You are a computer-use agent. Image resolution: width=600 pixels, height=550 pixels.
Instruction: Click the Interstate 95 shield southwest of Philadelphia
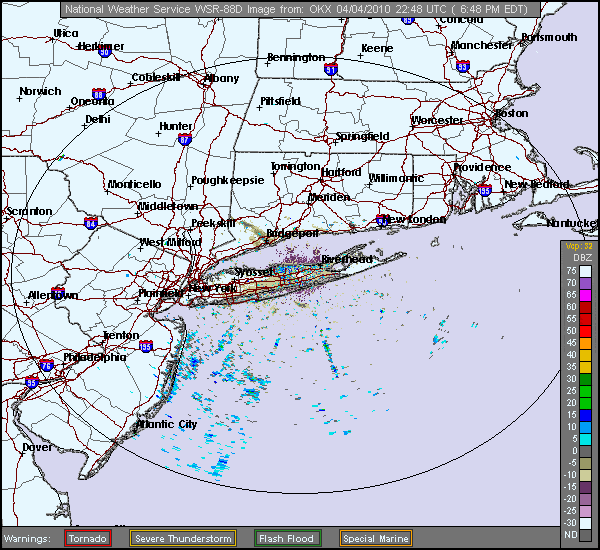[x=32, y=382]
